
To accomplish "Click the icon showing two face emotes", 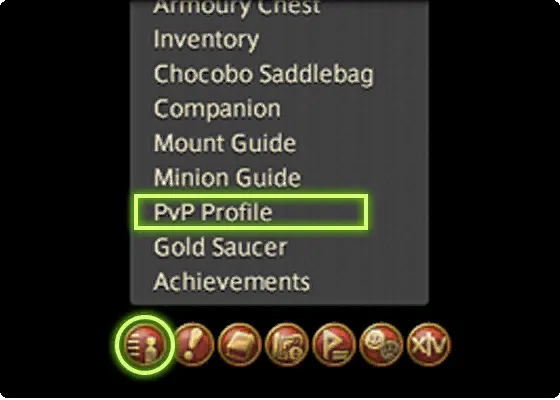I will point(381,345).
